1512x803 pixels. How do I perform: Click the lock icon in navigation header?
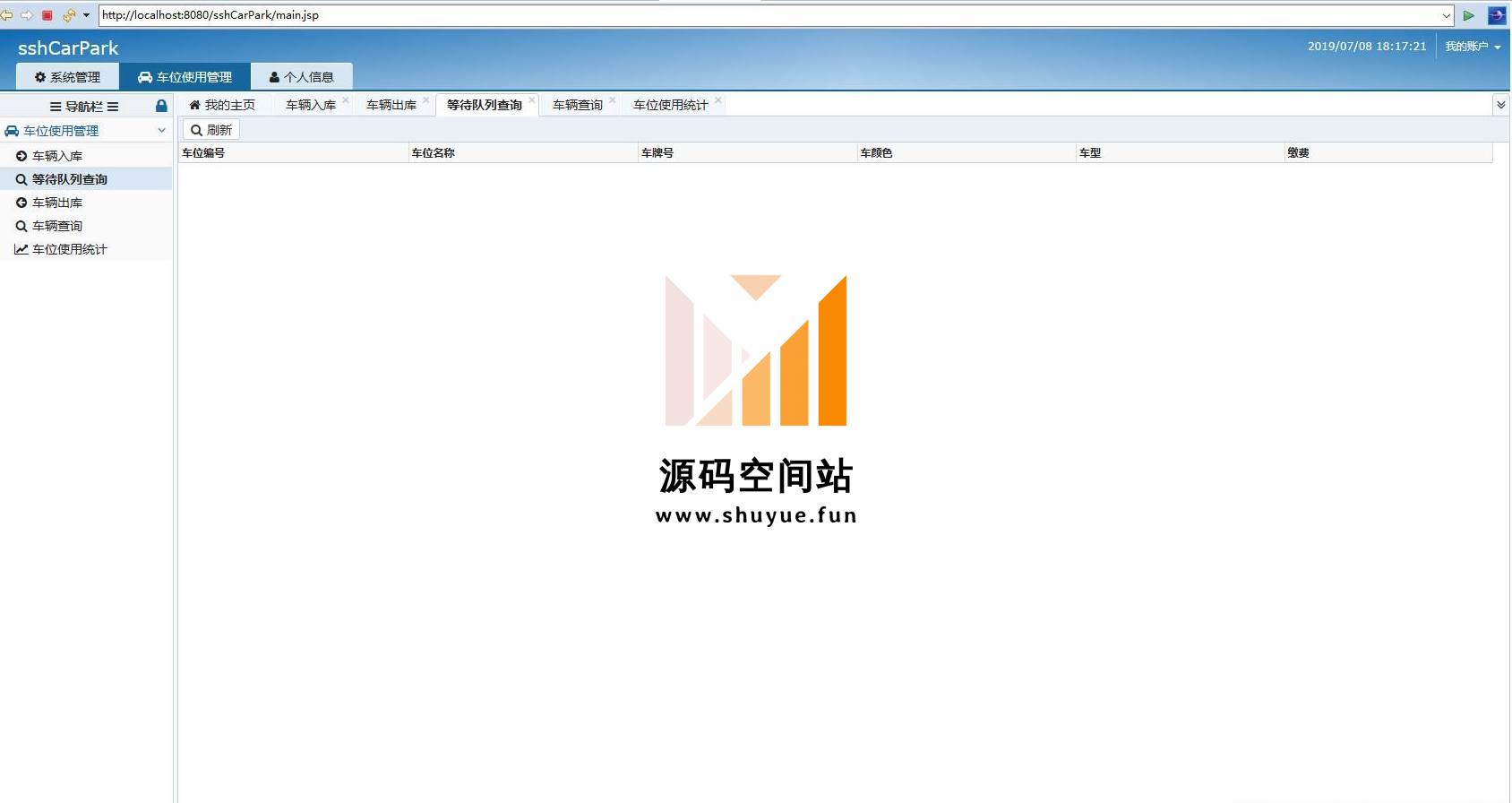click(161, 106)
